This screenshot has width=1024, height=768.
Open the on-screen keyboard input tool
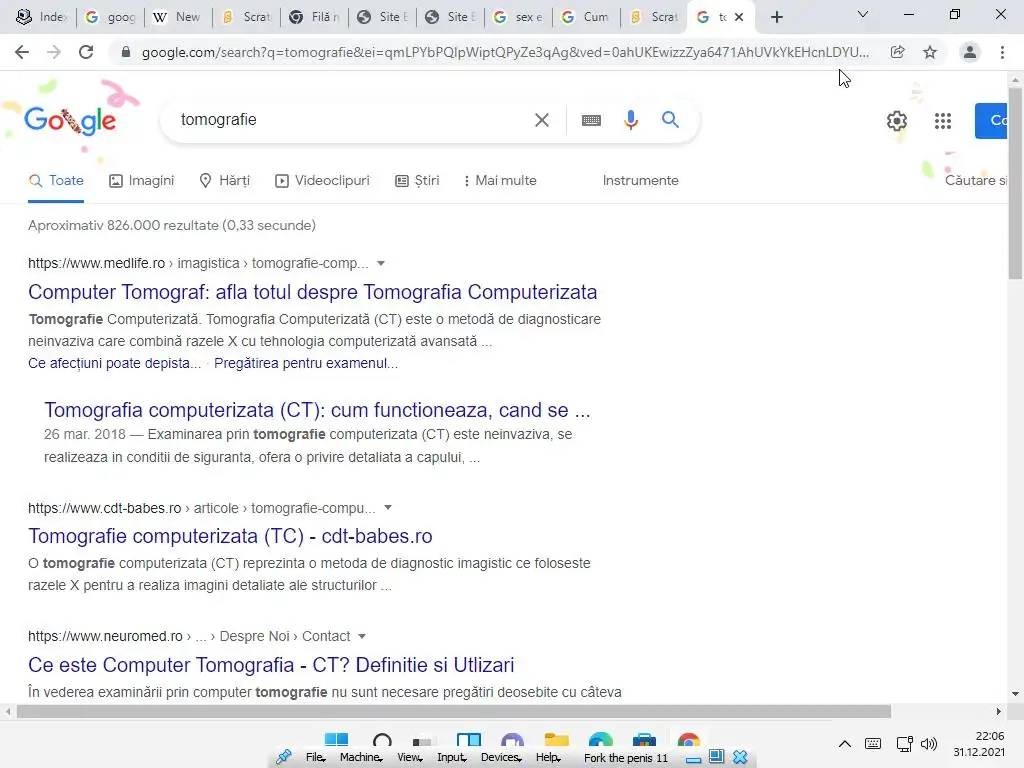[591, 120]
